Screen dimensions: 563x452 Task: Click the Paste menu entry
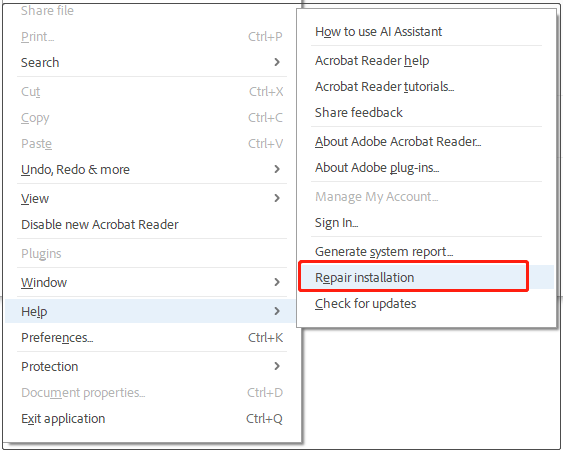tap(152, 144)
